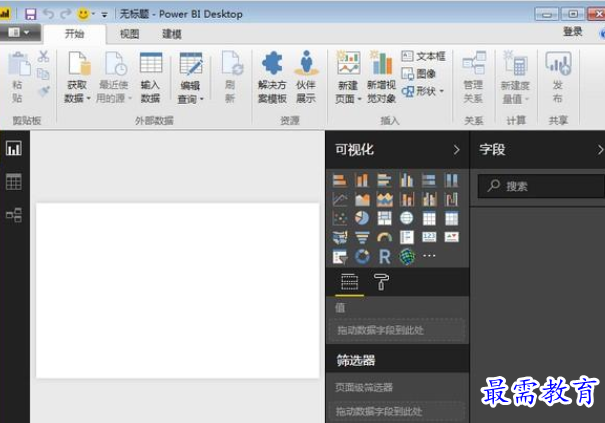The height and width of the screenshot is (423, 605).
Task: Select the 100% stacked bar chart visual
Action: 429,180
